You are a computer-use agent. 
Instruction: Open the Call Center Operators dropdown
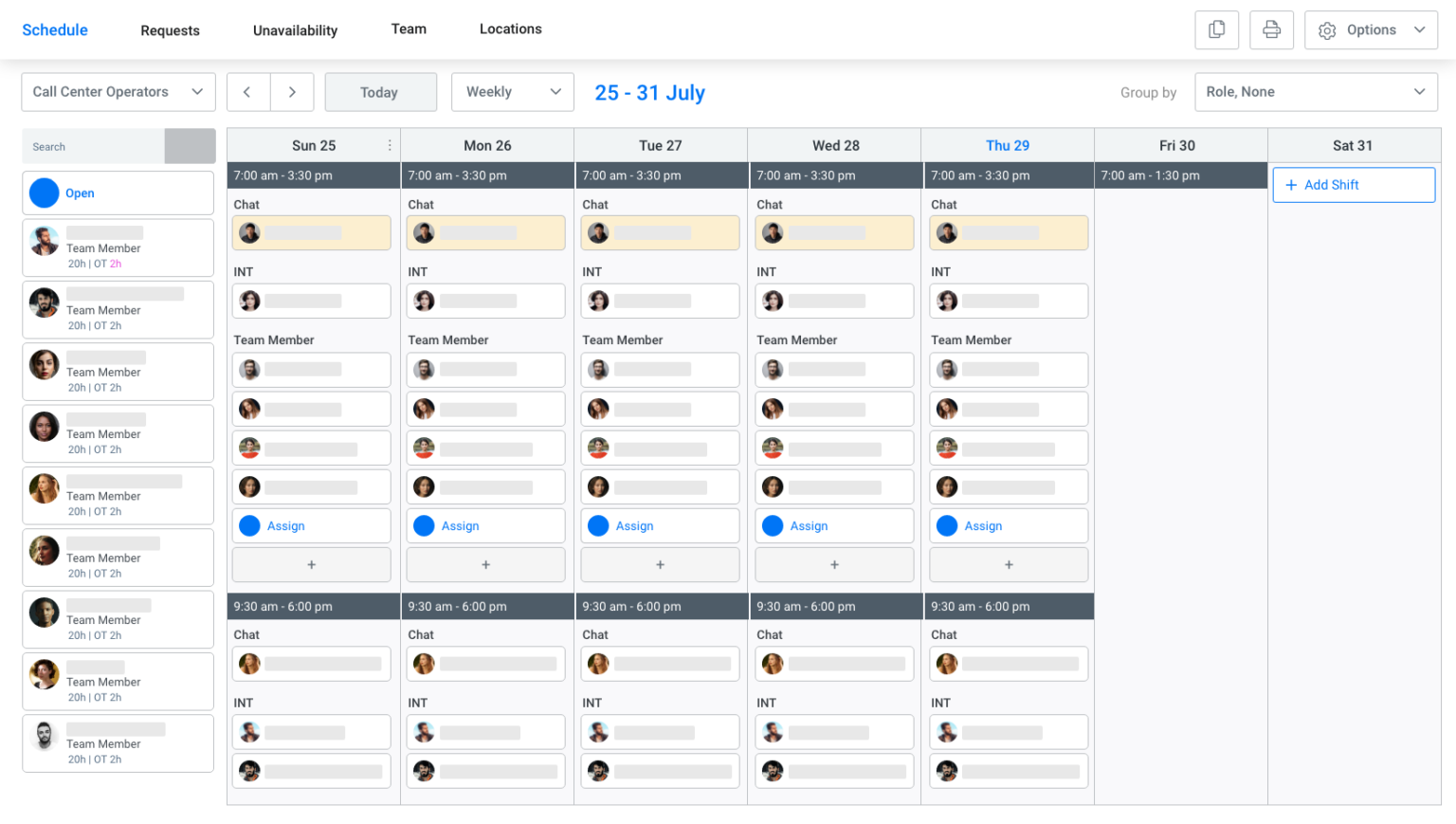(118, 92)
